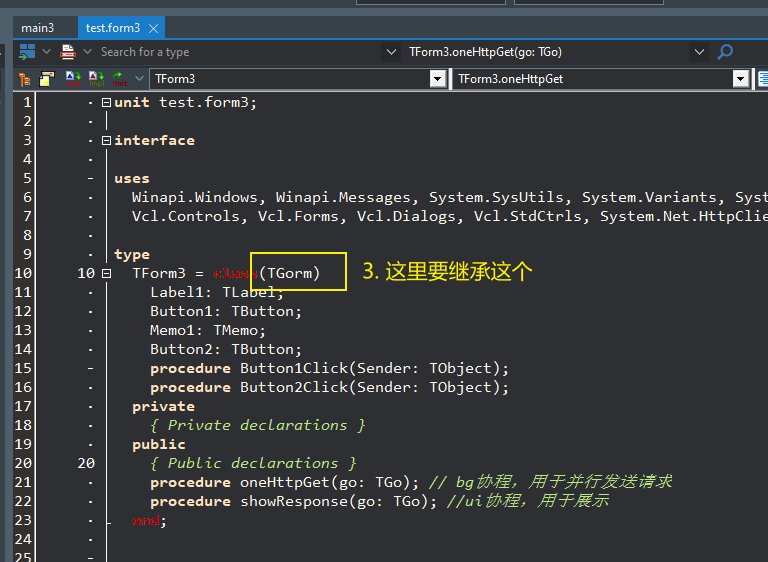Expand the type search dropdown chevron
The image size is (768, 562).
(x=391, y=51)
